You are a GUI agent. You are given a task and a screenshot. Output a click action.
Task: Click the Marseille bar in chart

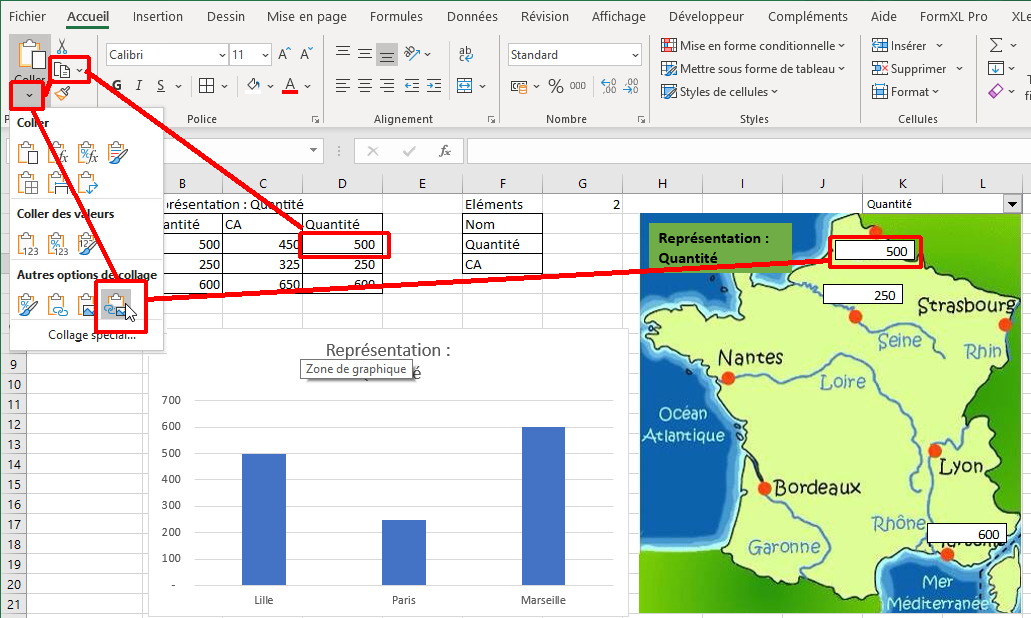(x=543, y=506)
